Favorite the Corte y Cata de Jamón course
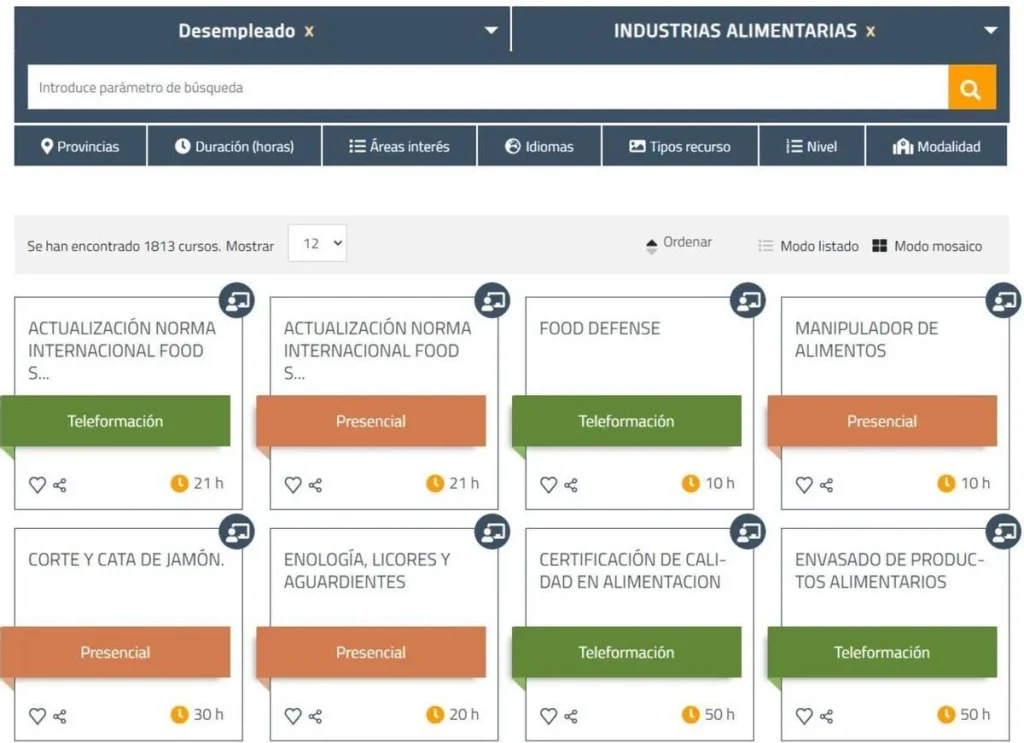Viewport: 1024px width, 743px height. pos(37,716)
